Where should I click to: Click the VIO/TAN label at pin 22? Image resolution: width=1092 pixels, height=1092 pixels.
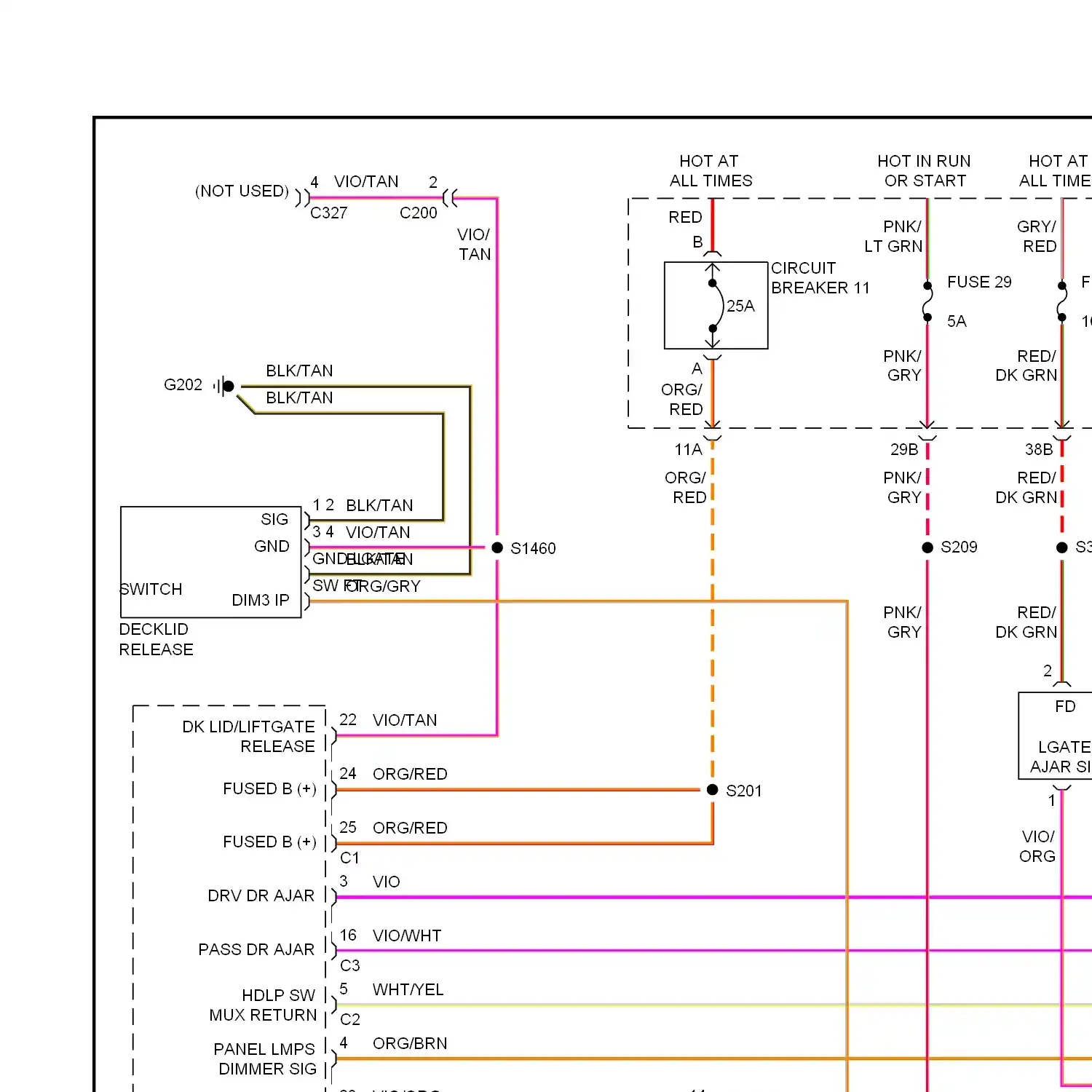405,720
